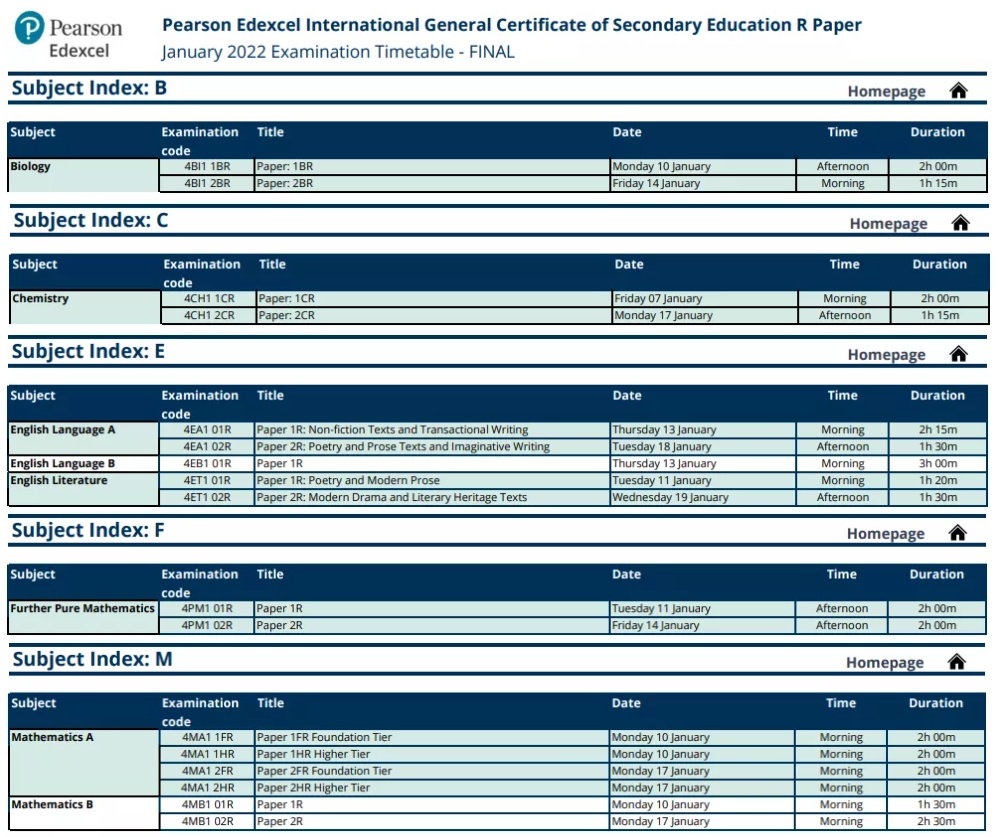
Task: Click exam code 4MA1 1HR
Action: [x=207, y=754]
